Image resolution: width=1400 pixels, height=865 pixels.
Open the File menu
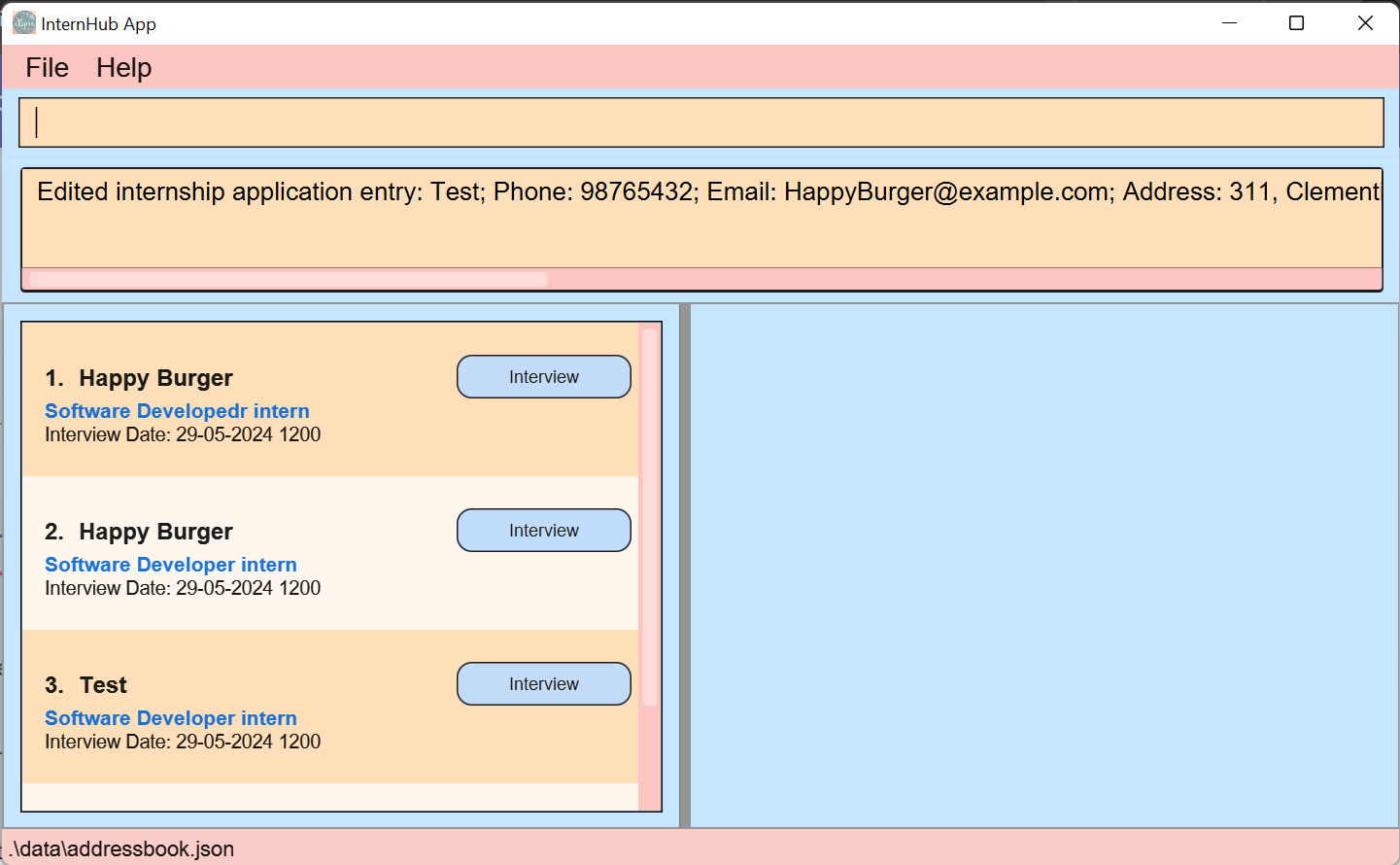47,68
